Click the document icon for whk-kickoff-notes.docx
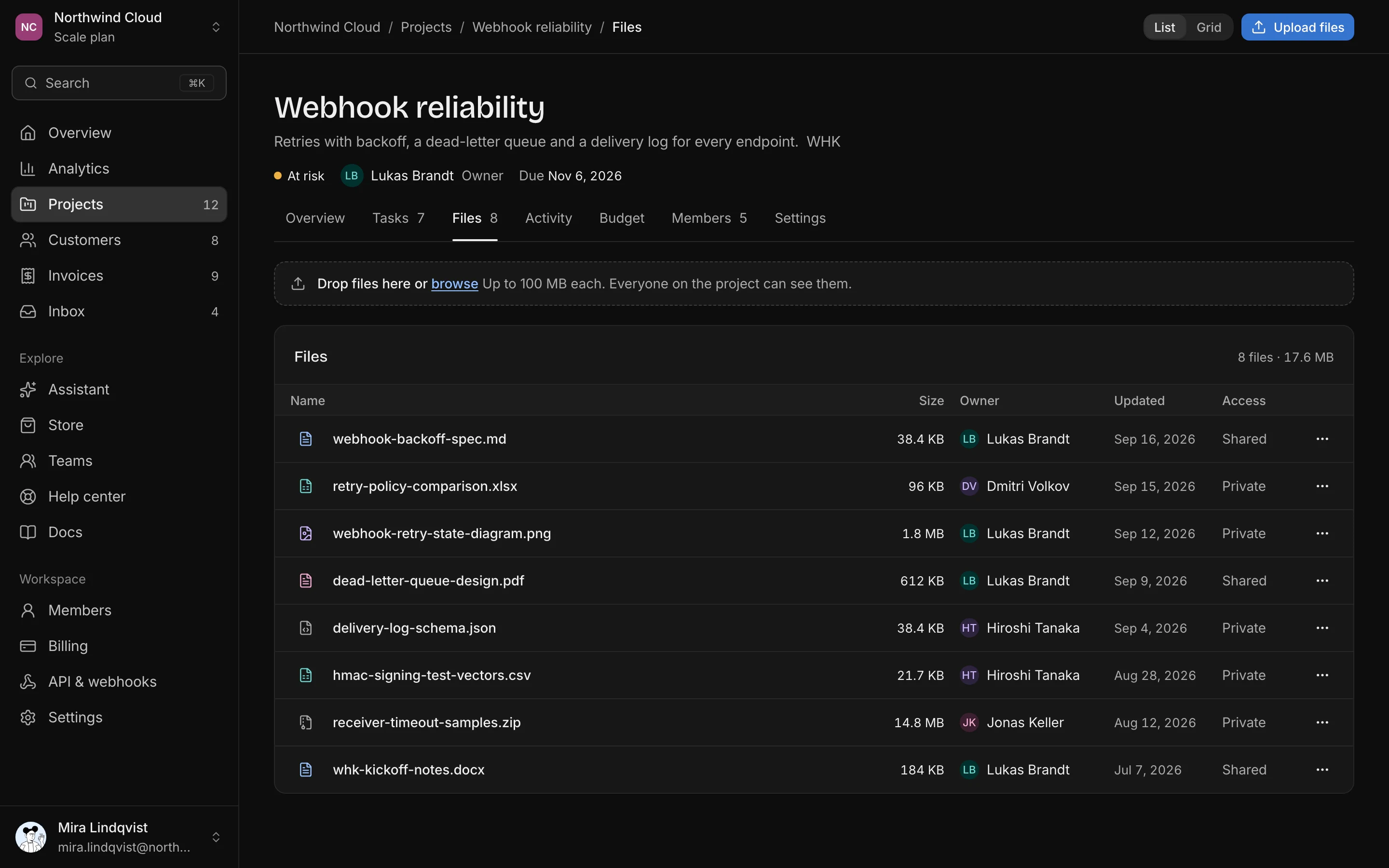This screenshot has width=1389, height=868. coord(306,769)
